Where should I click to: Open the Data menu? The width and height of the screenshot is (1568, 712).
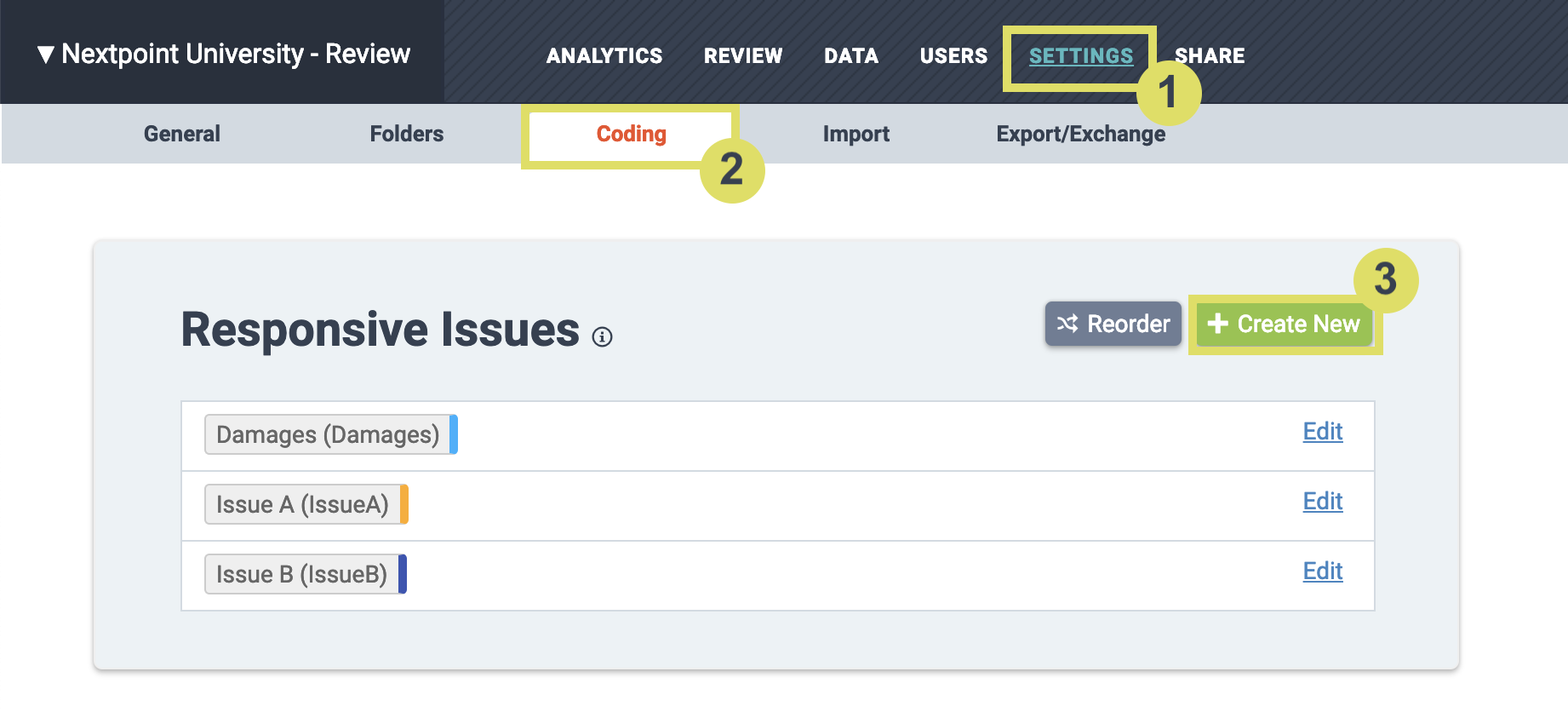(x=851, y=55)
